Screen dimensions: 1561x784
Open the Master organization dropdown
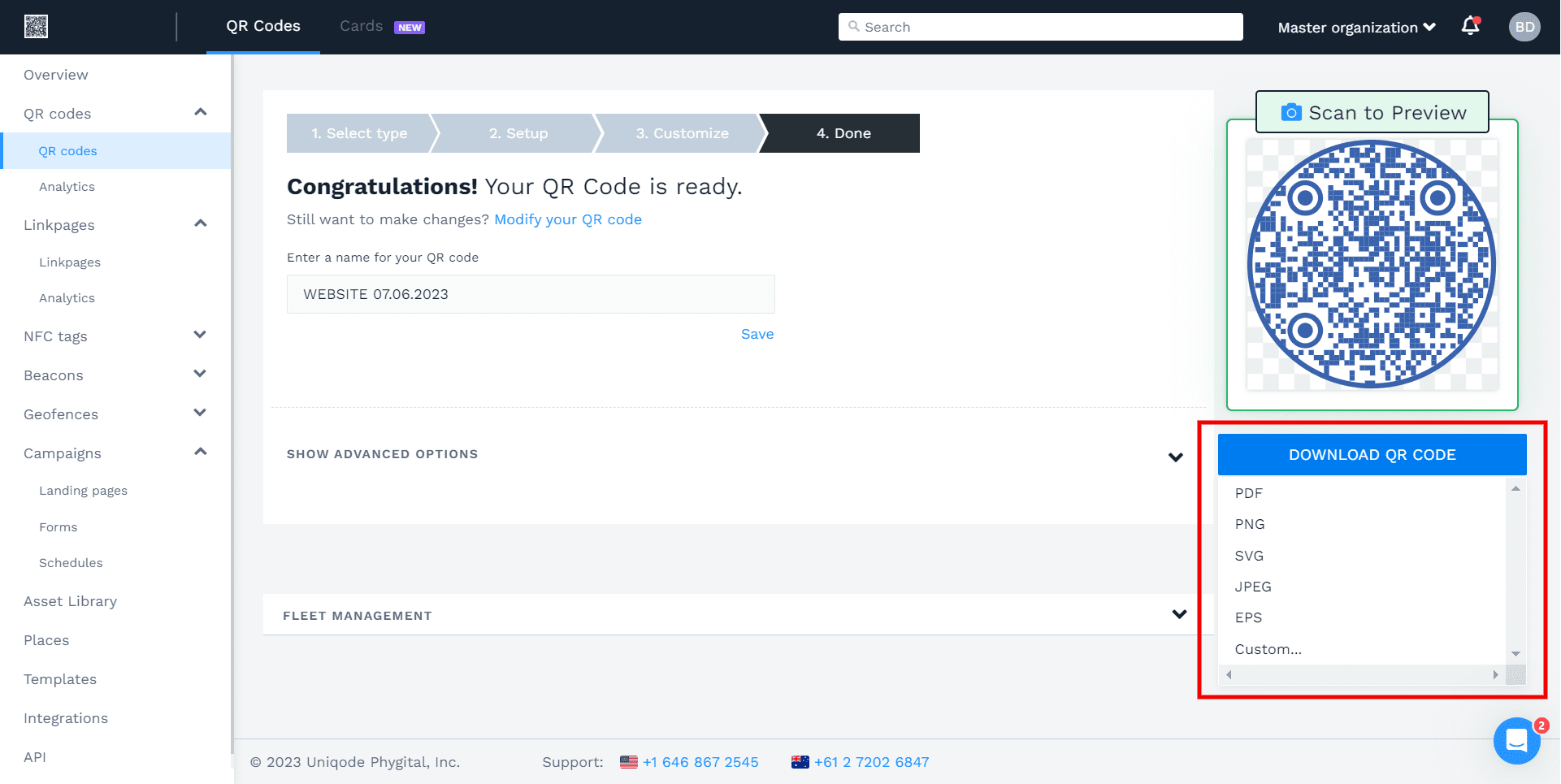pos(1356,28)
